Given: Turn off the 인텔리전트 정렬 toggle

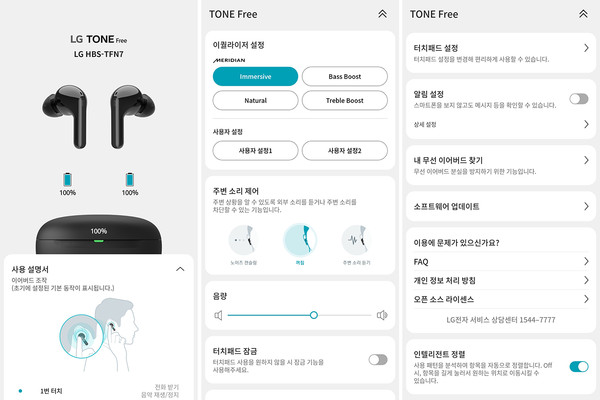Looking at the screenshot, I should (579, 366).
